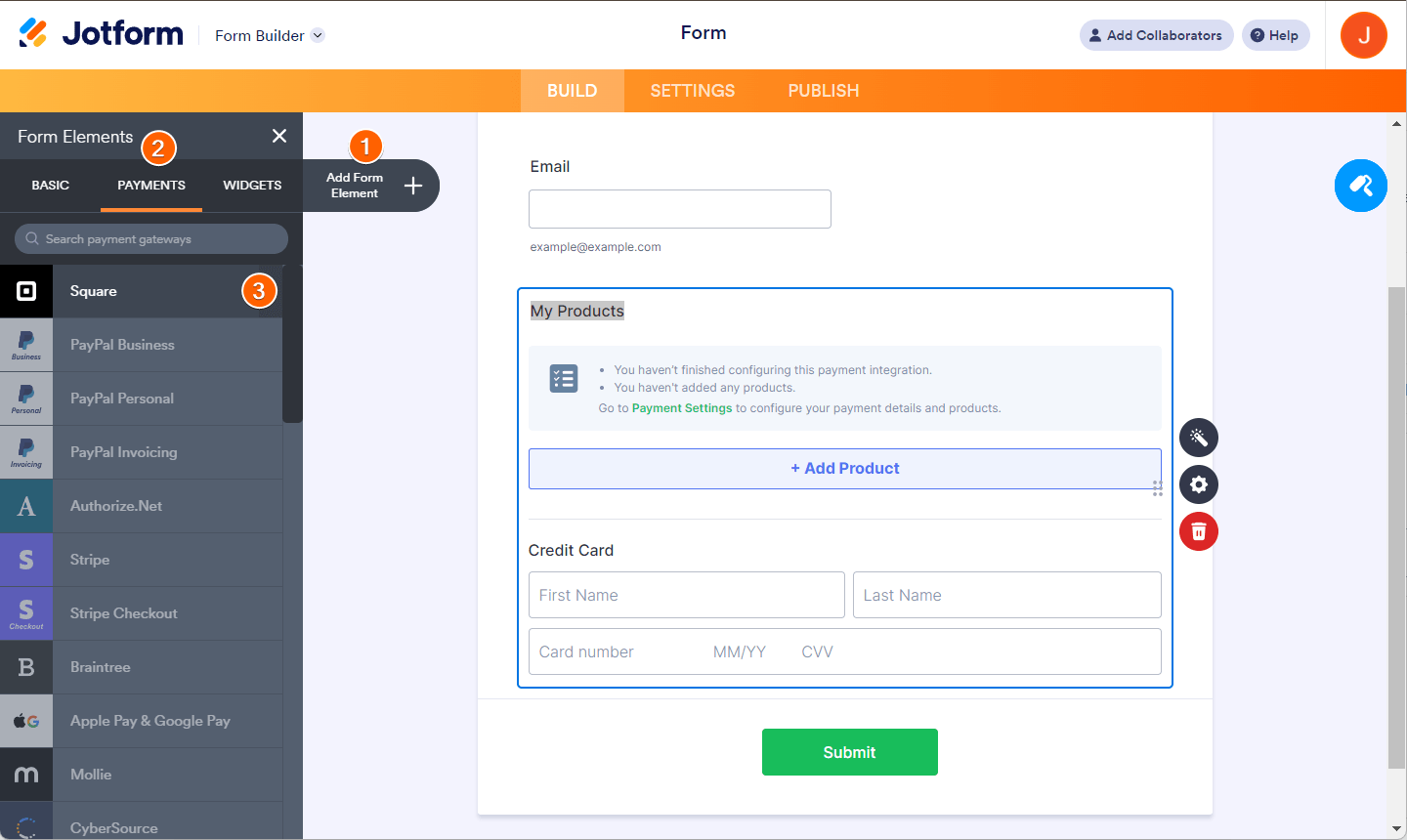
Task: Open the user avatar account menu
Action: tap(1363, 35)
